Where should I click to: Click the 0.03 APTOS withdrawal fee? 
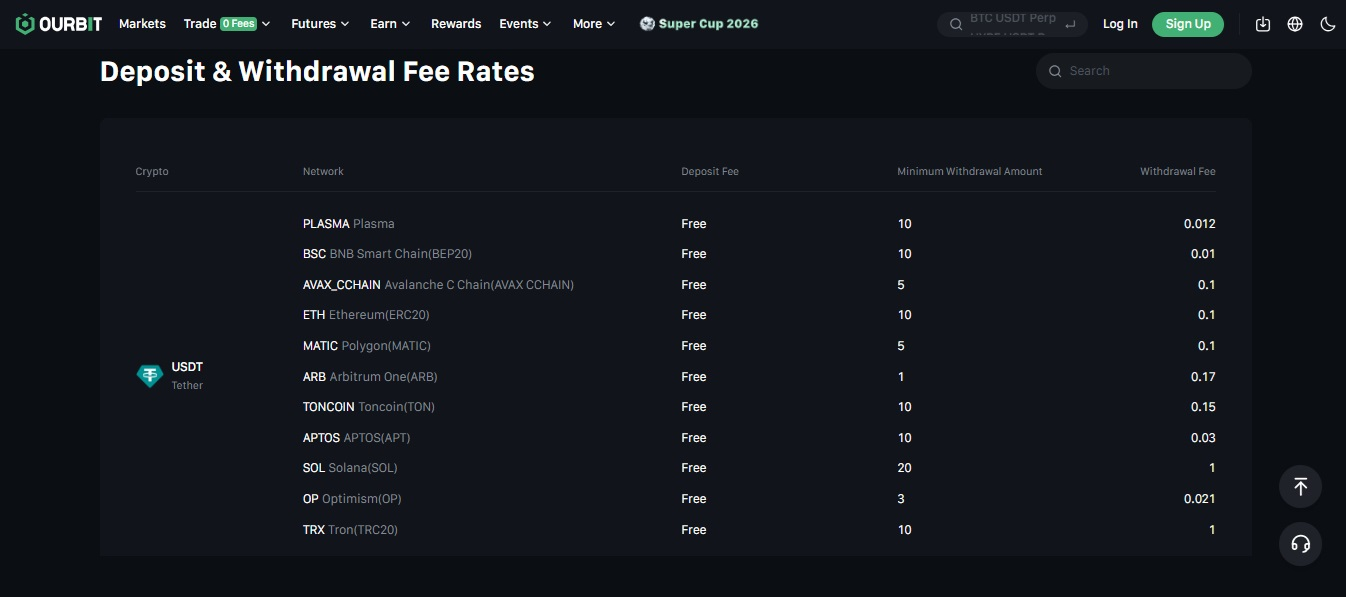[x=1203, y=438]
